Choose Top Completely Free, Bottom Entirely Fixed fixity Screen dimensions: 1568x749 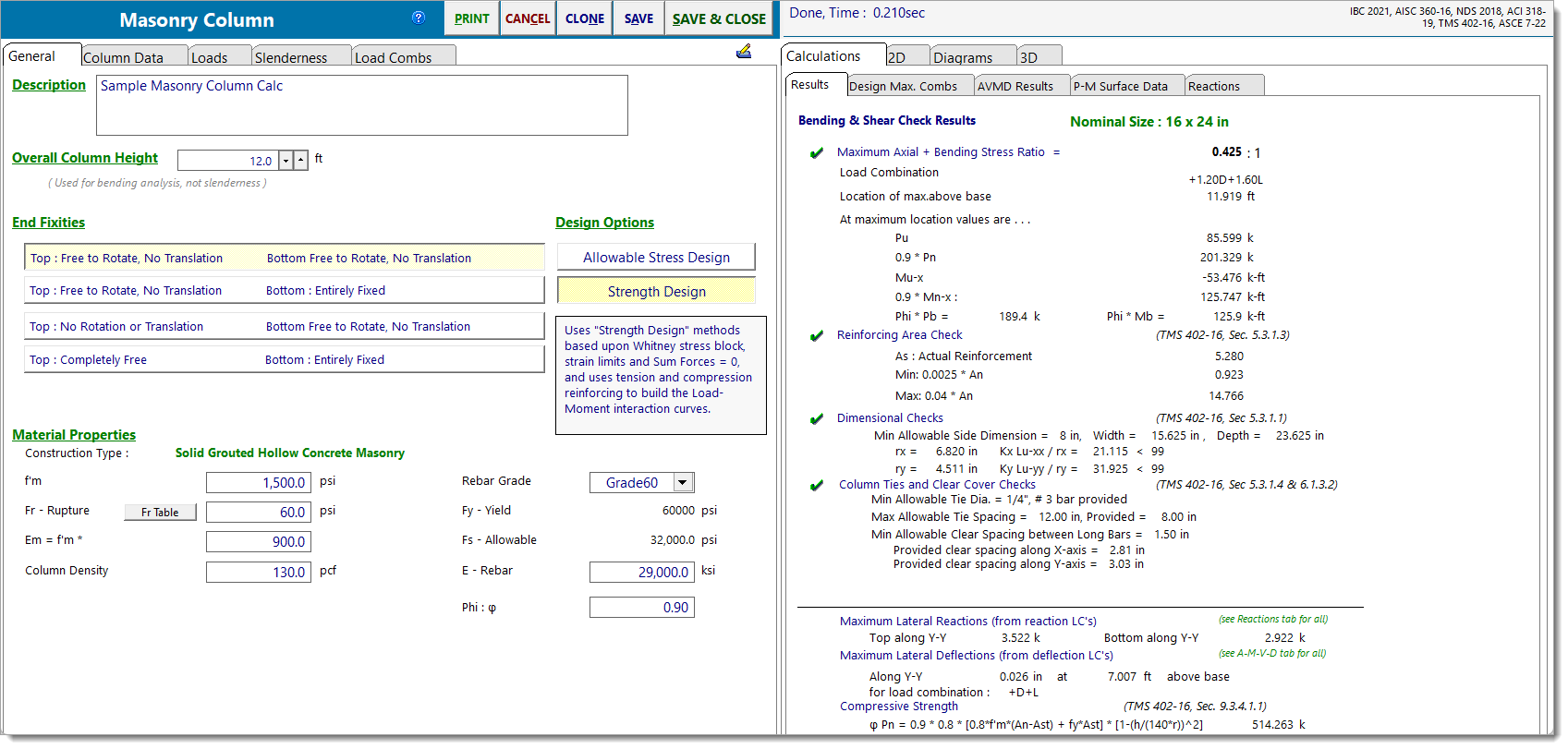click(x=285, y=360)
